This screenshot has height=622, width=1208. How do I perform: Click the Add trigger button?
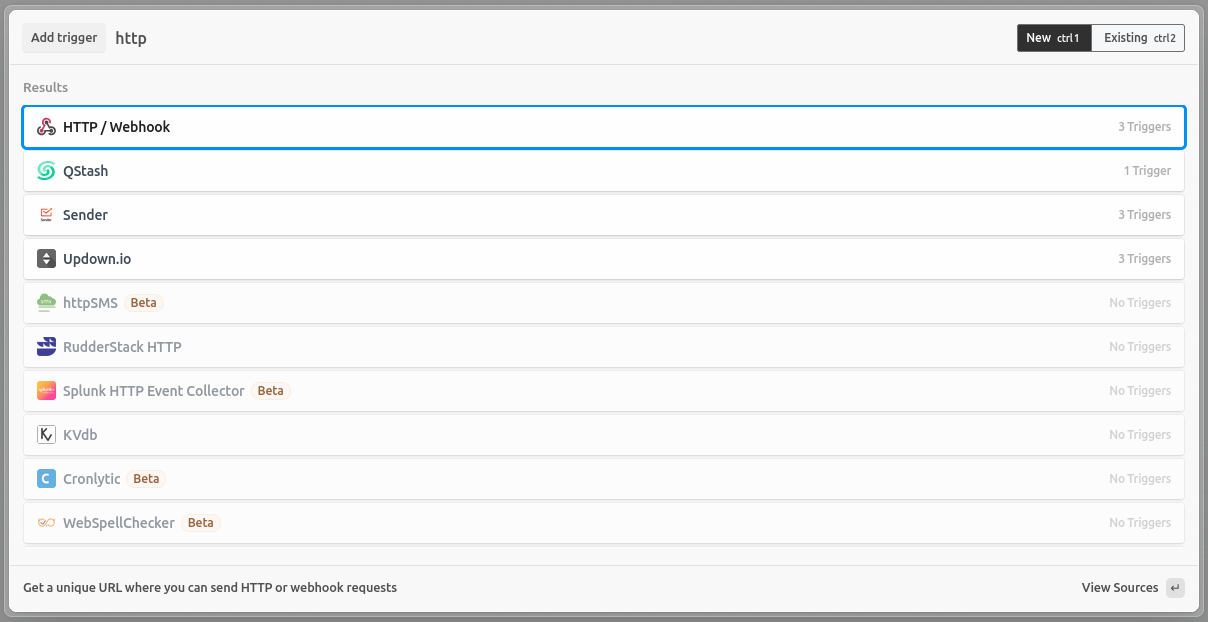(x=63, y=37)
